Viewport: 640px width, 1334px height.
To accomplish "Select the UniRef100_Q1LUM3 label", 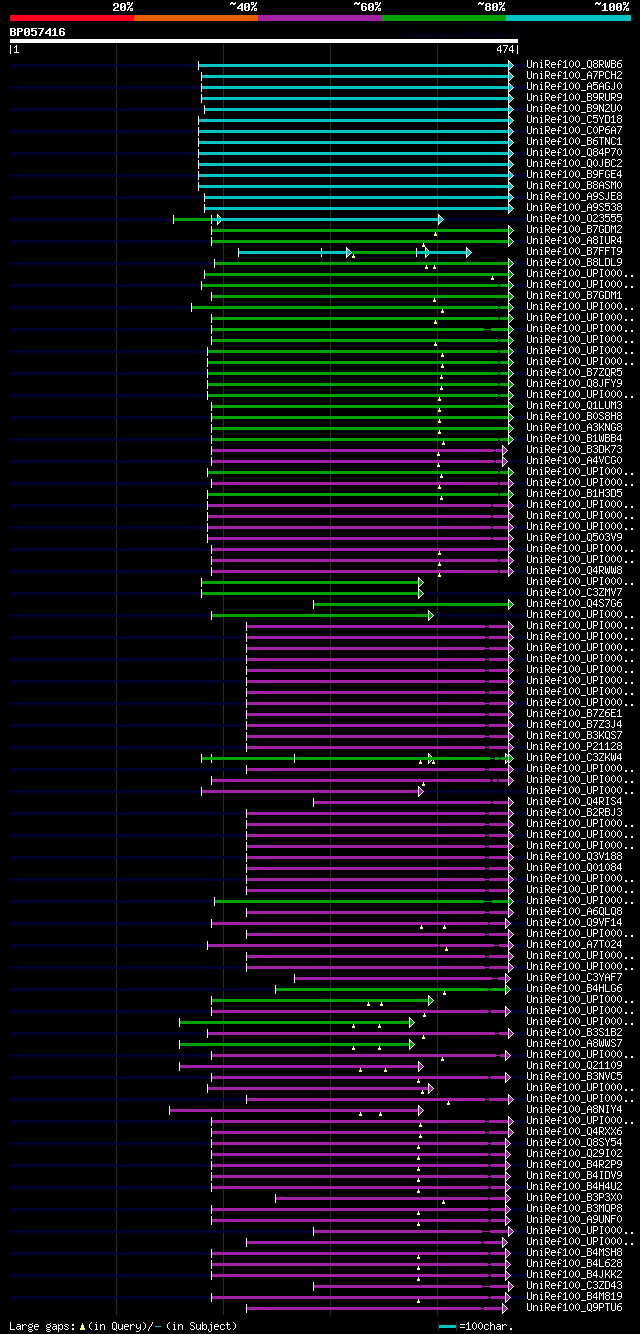I will point(574,405).
